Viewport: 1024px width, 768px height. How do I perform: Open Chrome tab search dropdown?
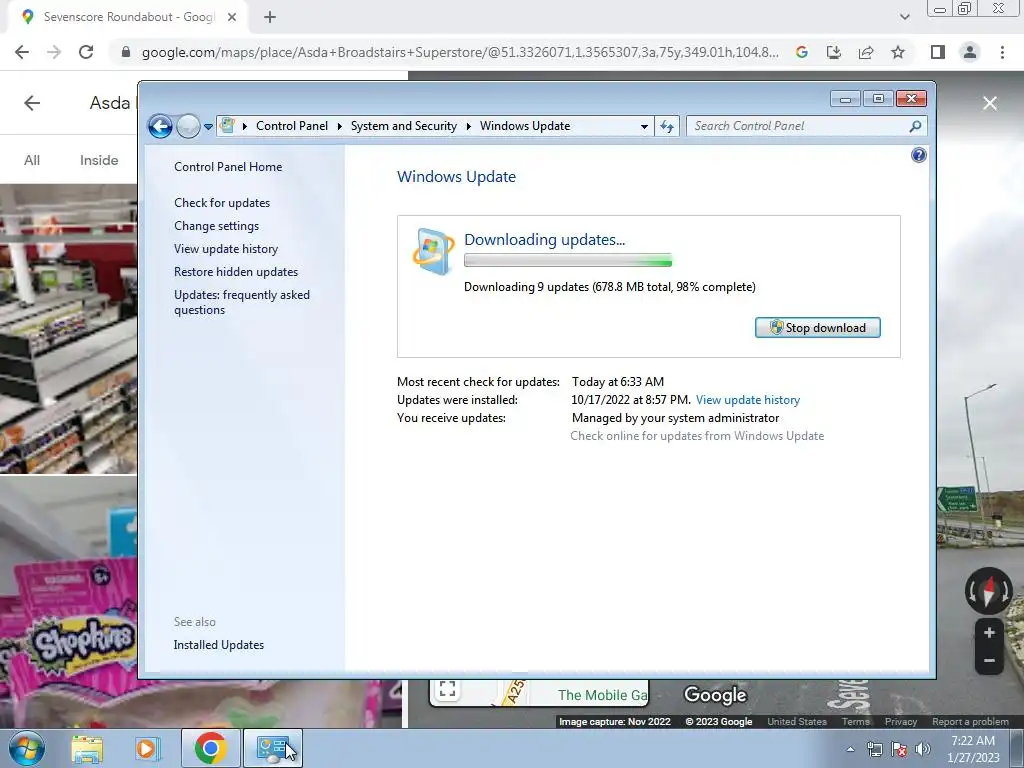tap(904, 17)
